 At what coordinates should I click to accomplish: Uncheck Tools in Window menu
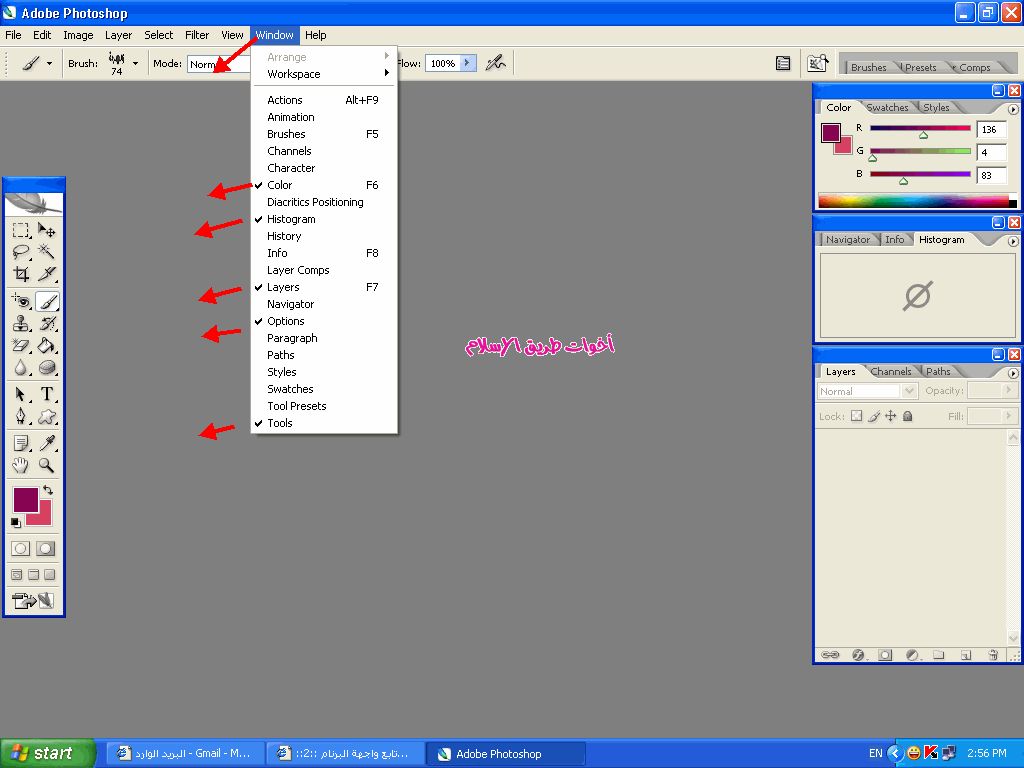coord(324,423)
